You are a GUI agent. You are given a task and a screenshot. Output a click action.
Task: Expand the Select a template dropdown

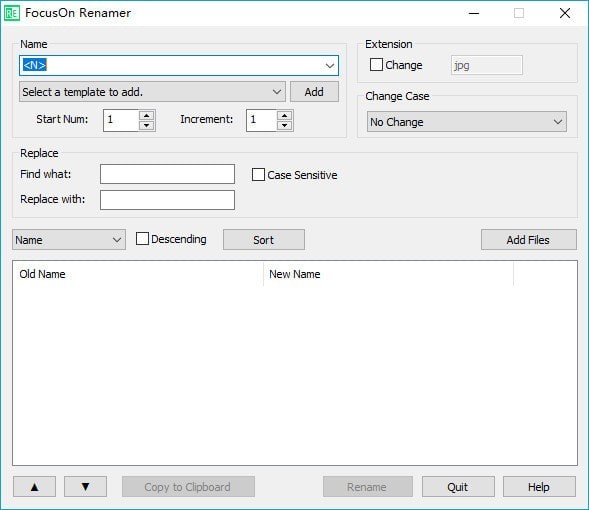point(152,92)
